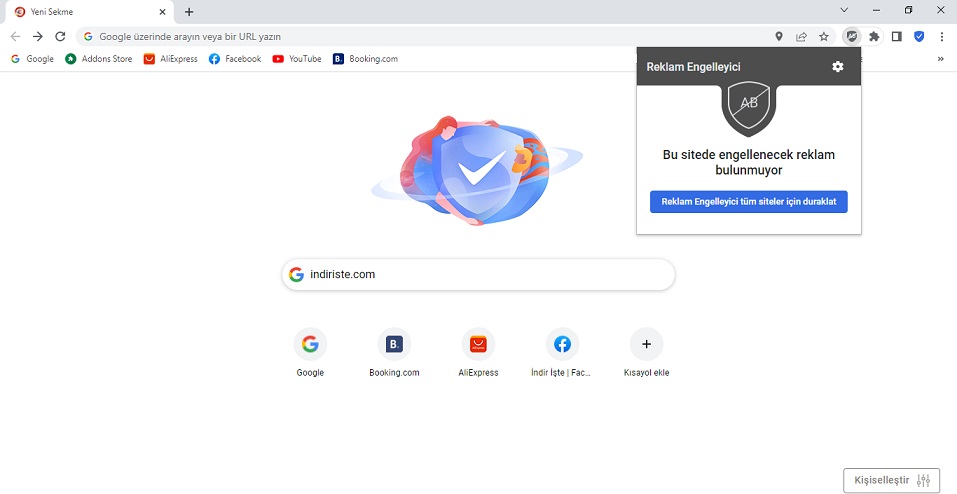
Task: Click the Google icon in search box
Action: pos(297,274)
